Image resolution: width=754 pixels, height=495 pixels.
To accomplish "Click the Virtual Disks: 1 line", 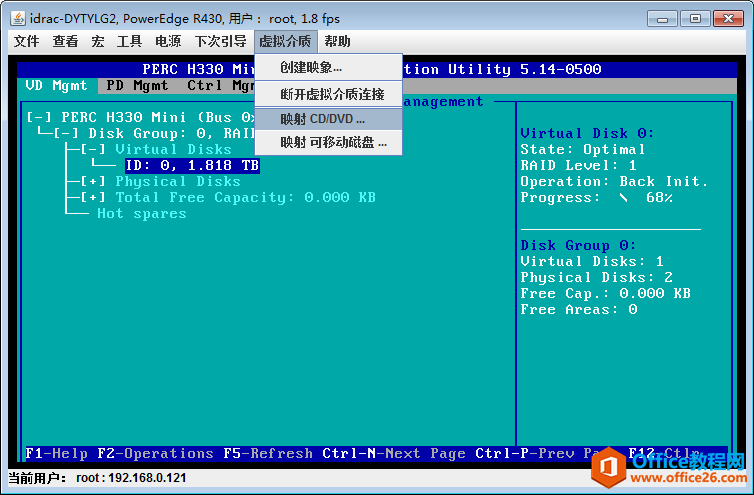I will [592, 262].
